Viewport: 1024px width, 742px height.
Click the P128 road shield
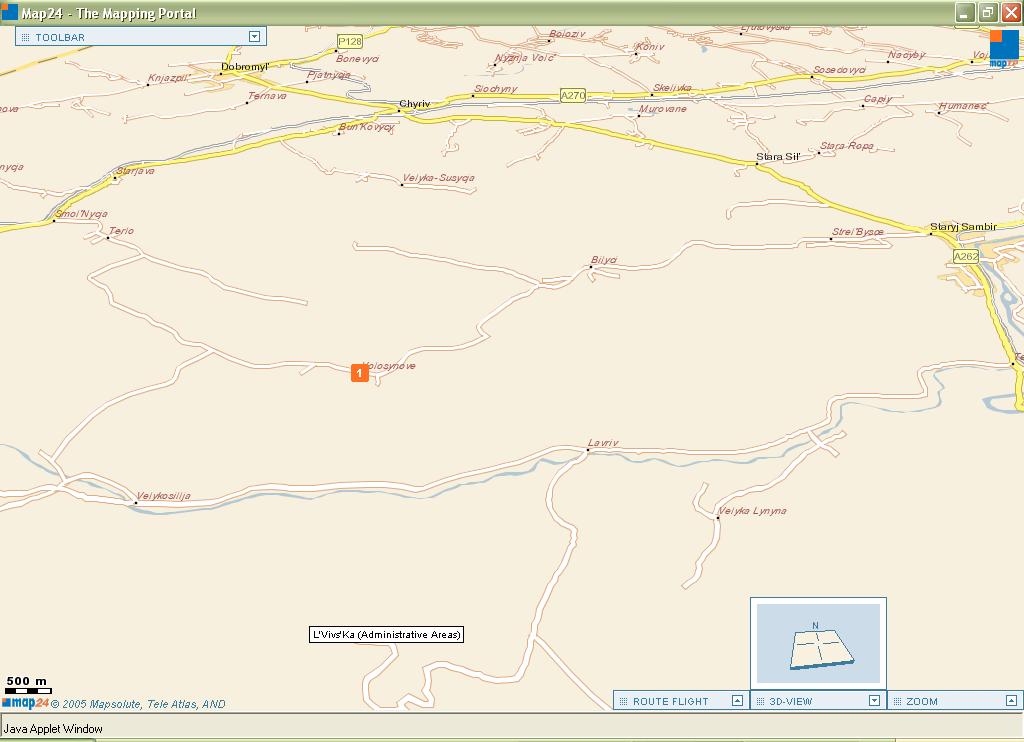coord(349,42)
